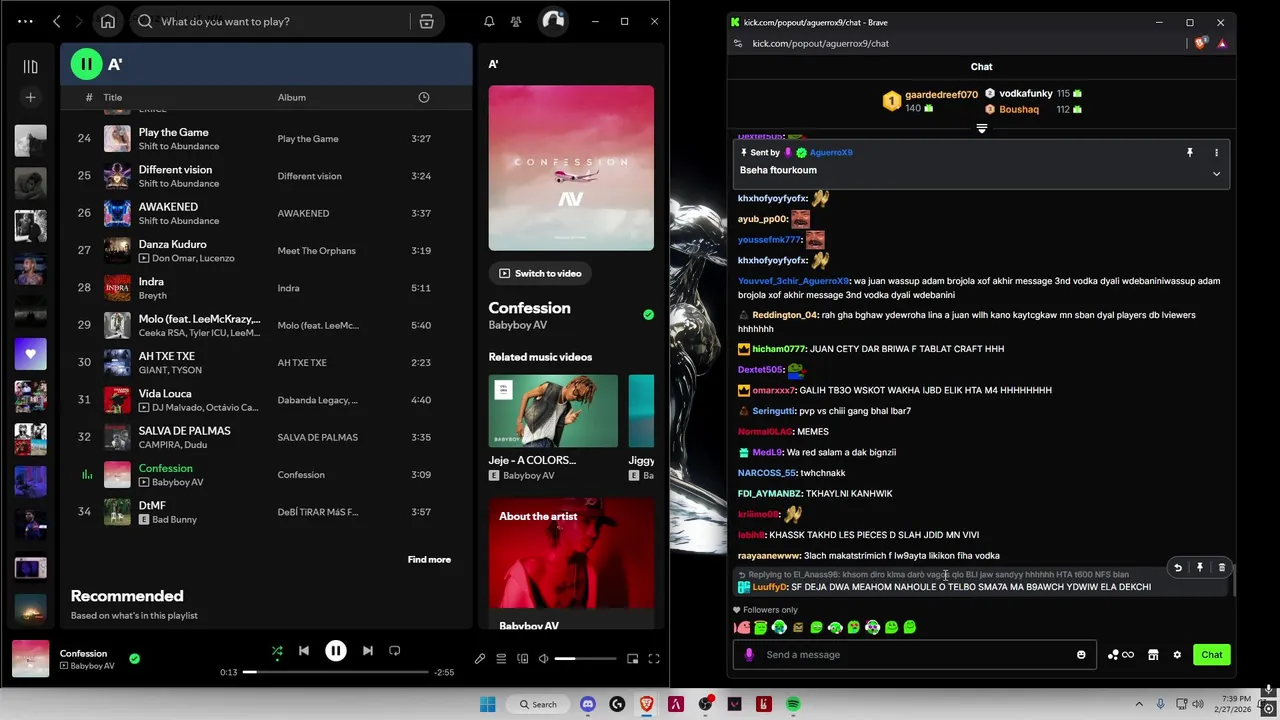Screen dimensions: 1280x720
Task: Skip to previous track
Action: tap(304, 651)
